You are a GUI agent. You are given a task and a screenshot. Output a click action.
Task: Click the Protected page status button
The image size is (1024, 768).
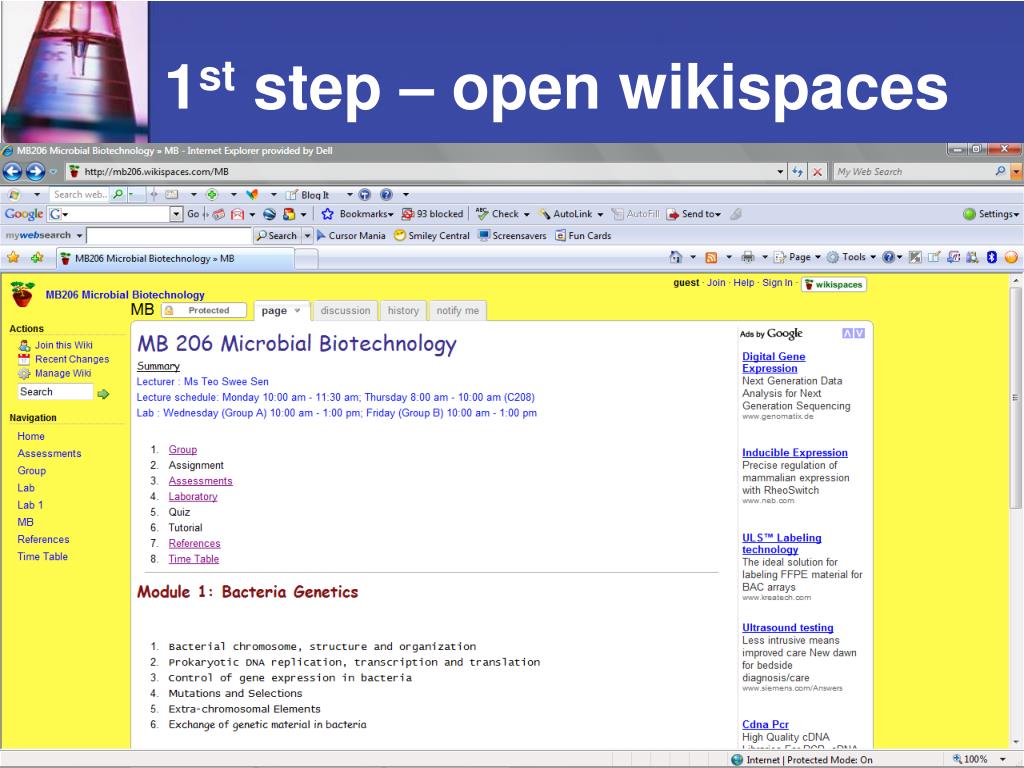(x=204, y=310)
